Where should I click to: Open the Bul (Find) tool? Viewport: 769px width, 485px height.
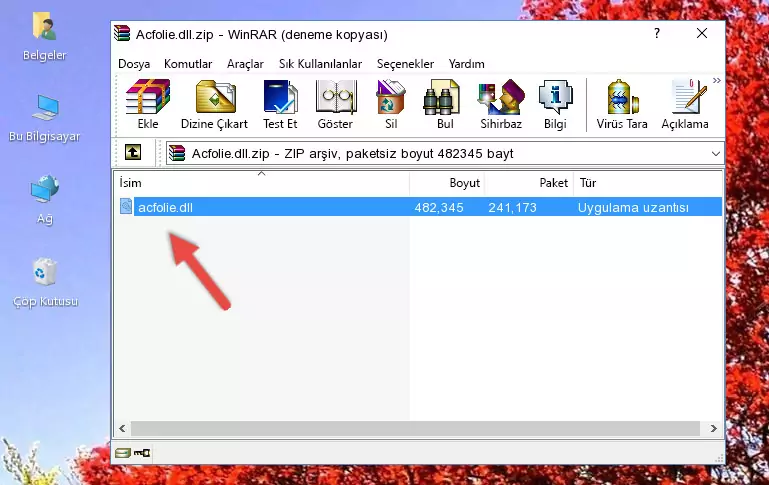pos(445,104)
